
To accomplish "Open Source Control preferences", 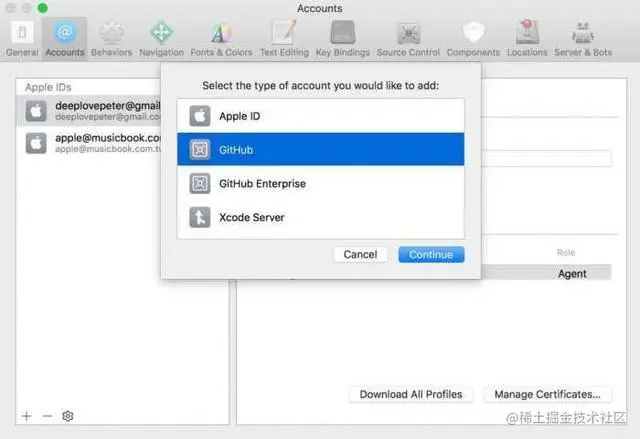I will [x=408, y=40].
